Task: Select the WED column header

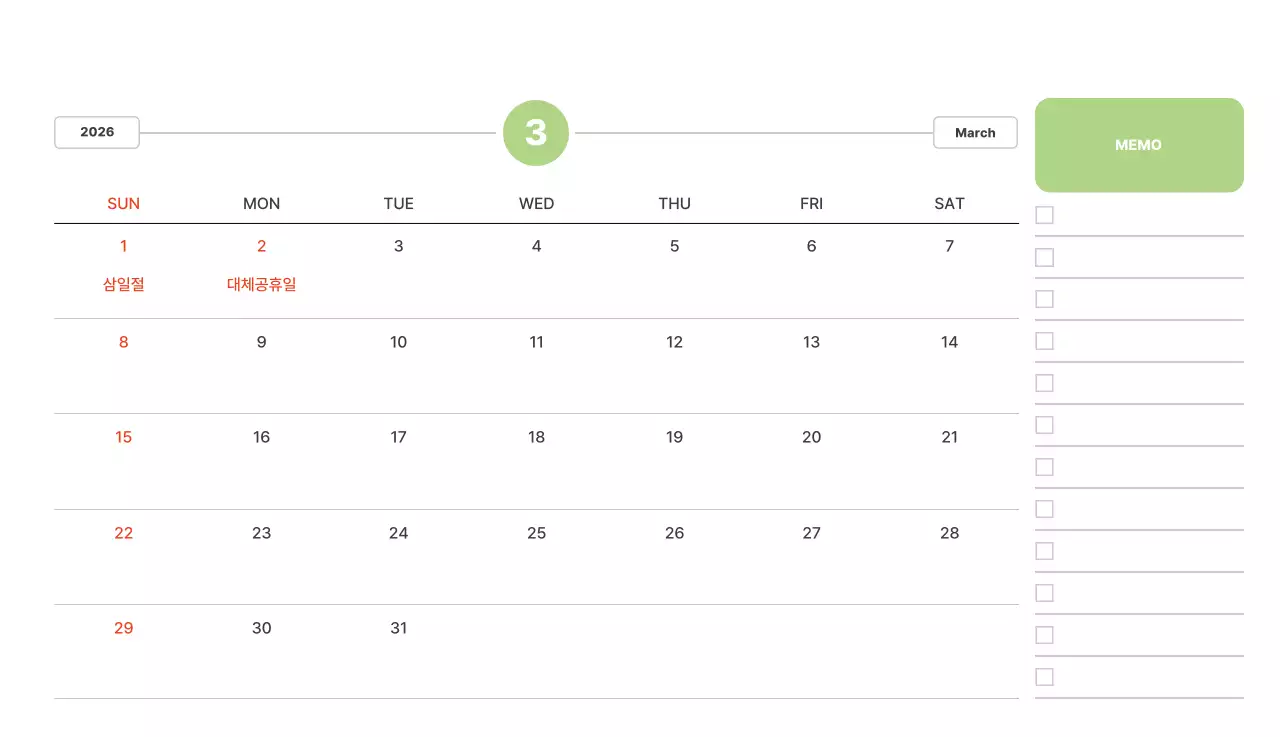Action: [x=536, y=204]
